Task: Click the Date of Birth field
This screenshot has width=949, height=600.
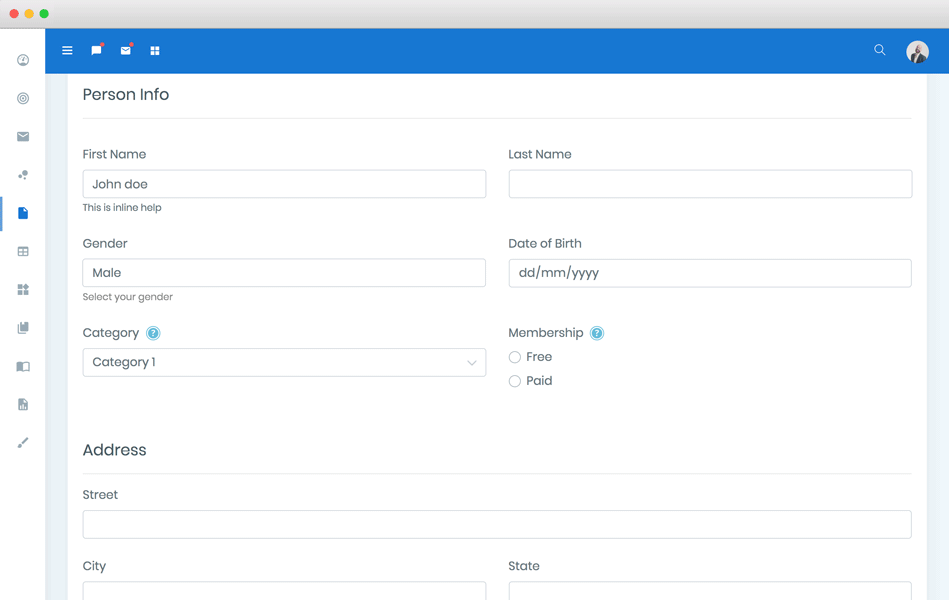Action: 709,273
